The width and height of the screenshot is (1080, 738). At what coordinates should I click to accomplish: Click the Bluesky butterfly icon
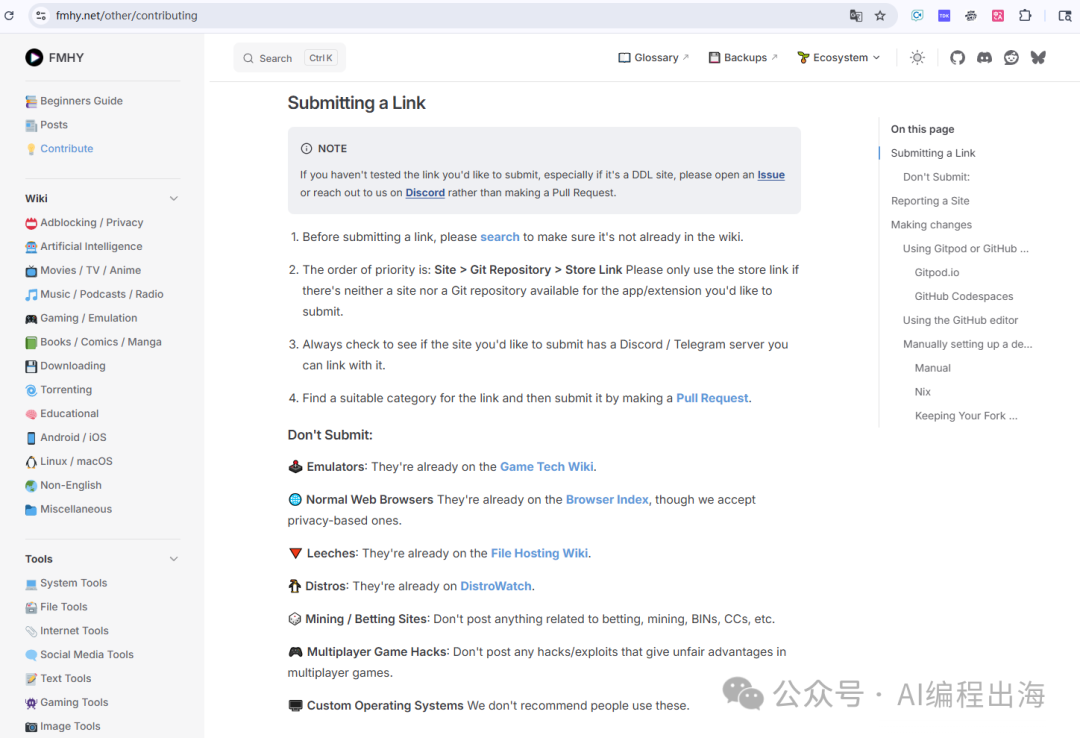coord(1038,58)
